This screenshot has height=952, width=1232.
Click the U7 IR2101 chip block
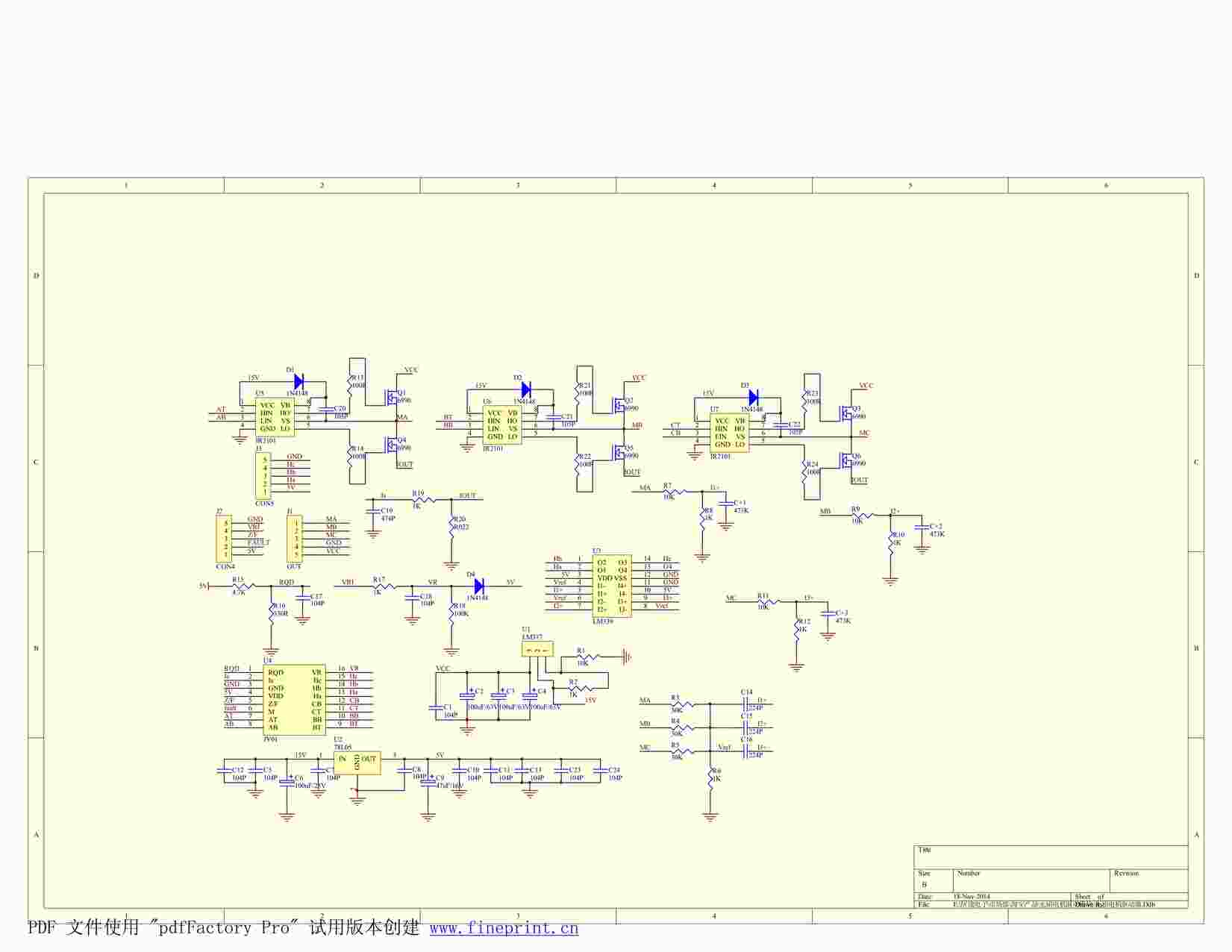coord(729,433)
